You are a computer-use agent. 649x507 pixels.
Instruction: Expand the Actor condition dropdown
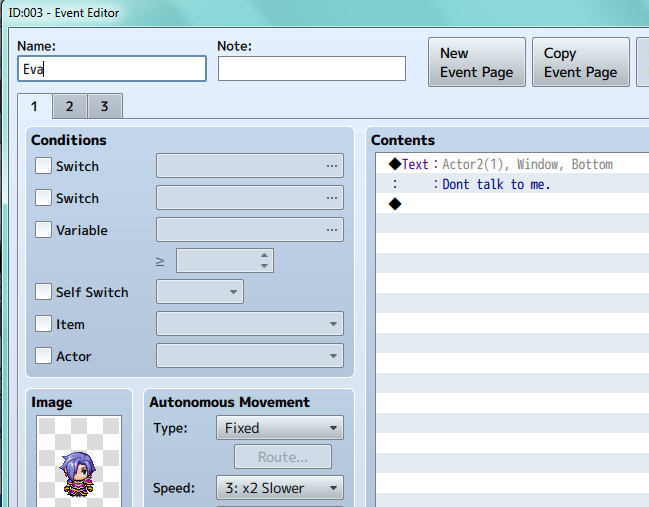(250, 356)
